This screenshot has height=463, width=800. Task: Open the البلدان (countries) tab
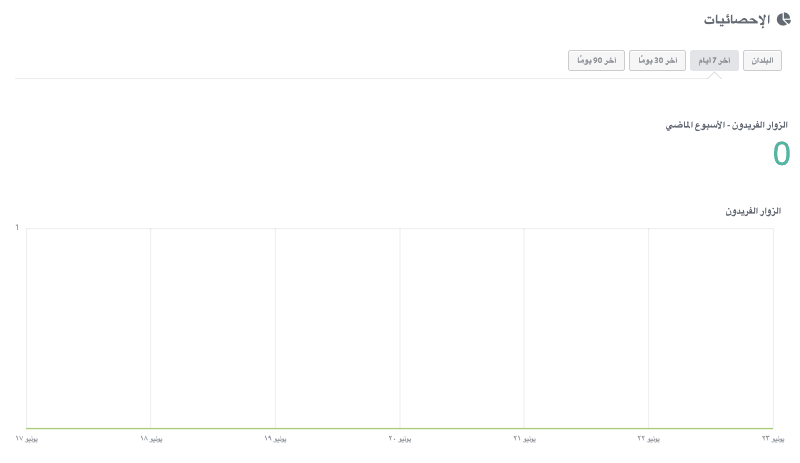762,60
